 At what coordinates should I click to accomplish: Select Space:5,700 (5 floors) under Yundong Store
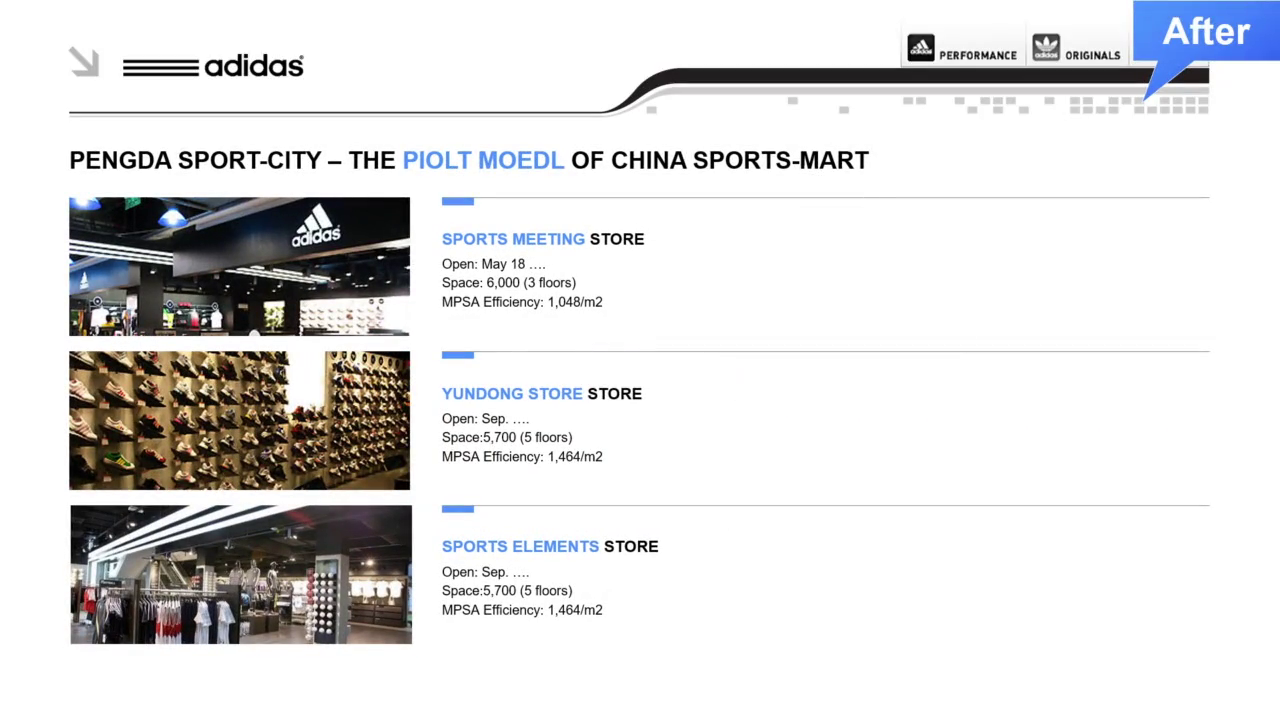tap(507, 438)
